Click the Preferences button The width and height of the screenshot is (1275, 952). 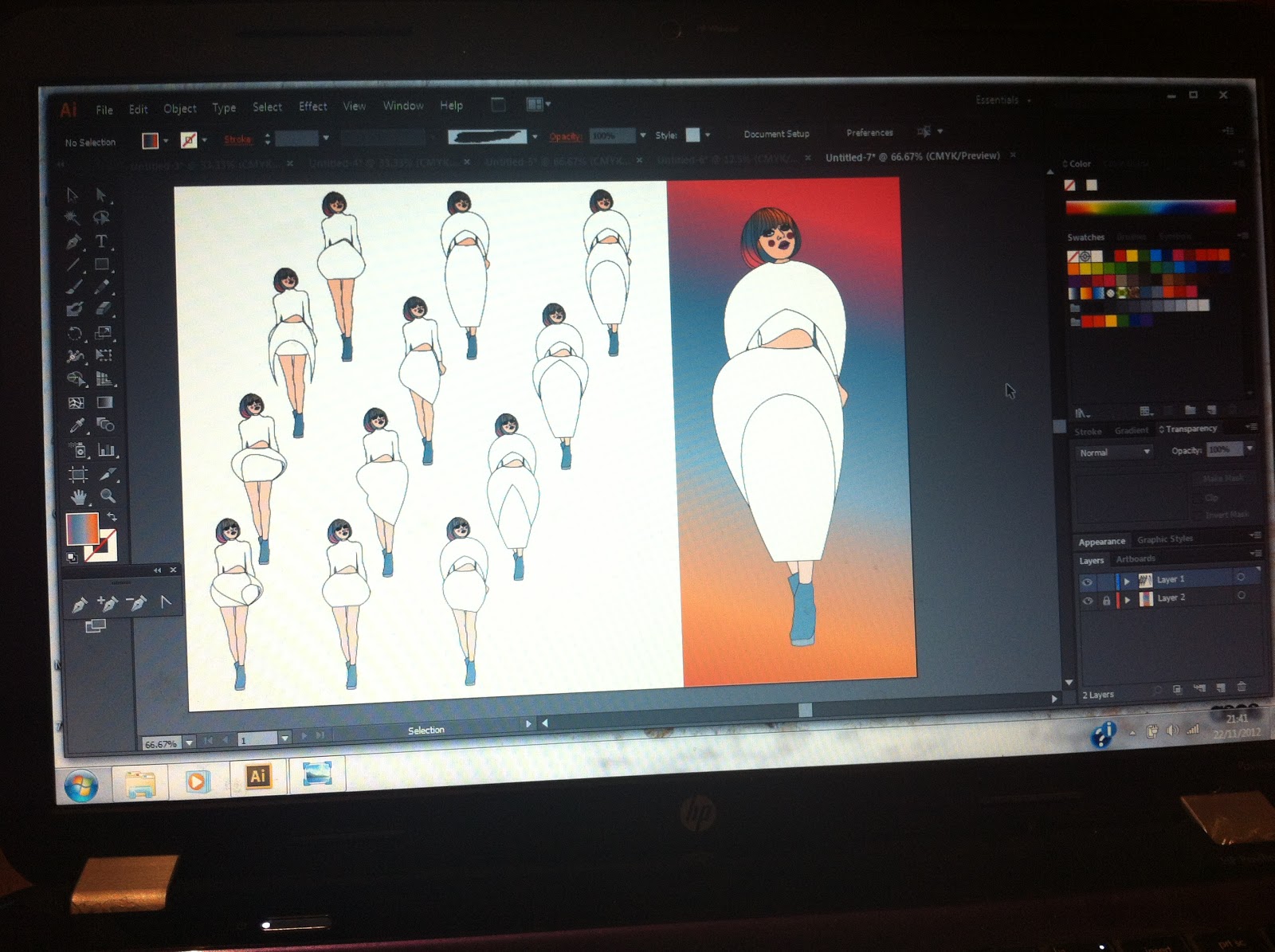[x=869, y=132]
